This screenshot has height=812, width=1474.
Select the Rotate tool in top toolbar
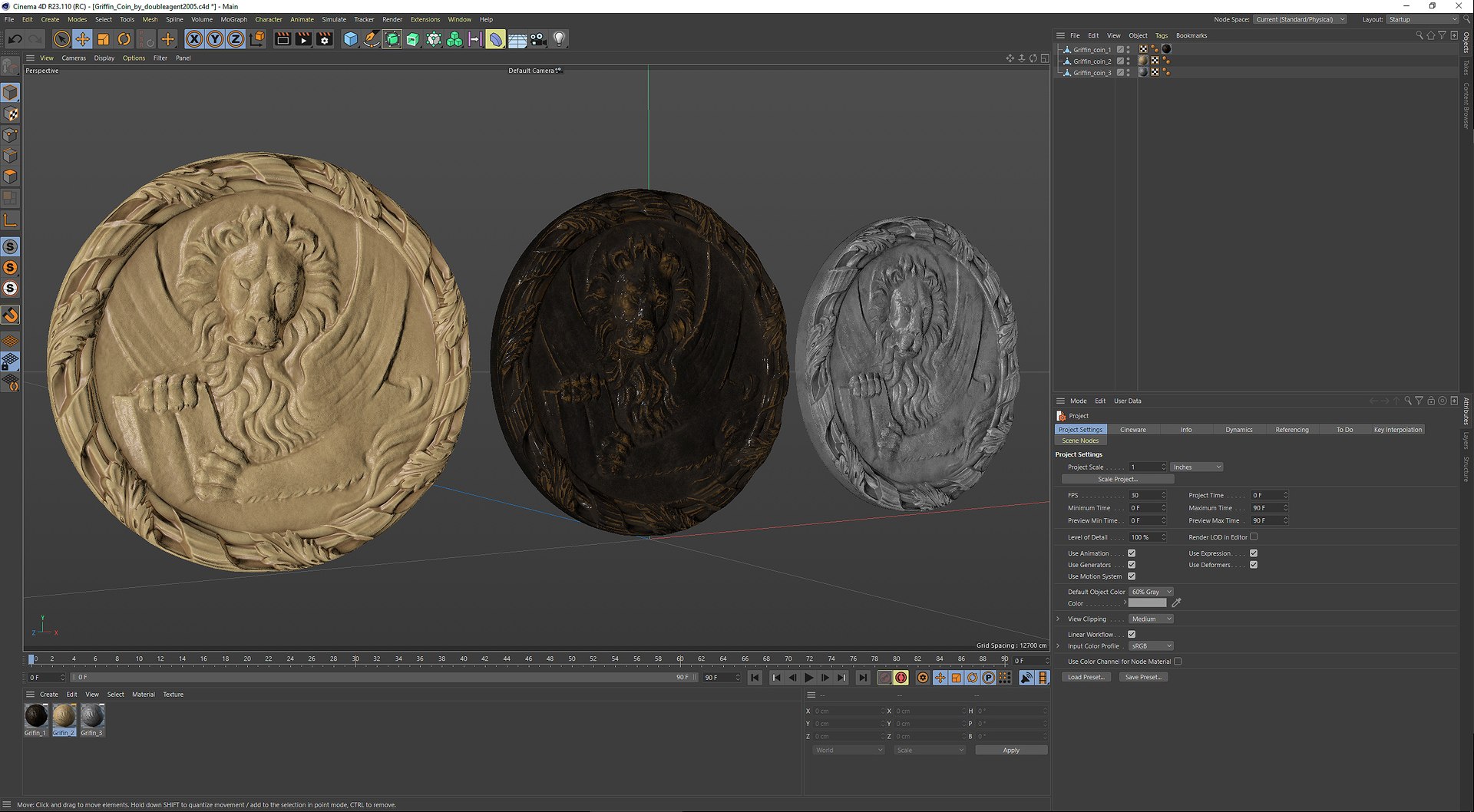(x=124, y=39)
